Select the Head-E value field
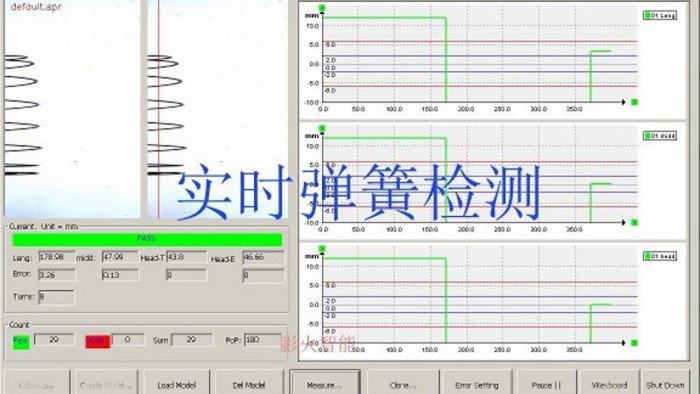 tap(263, 257)
